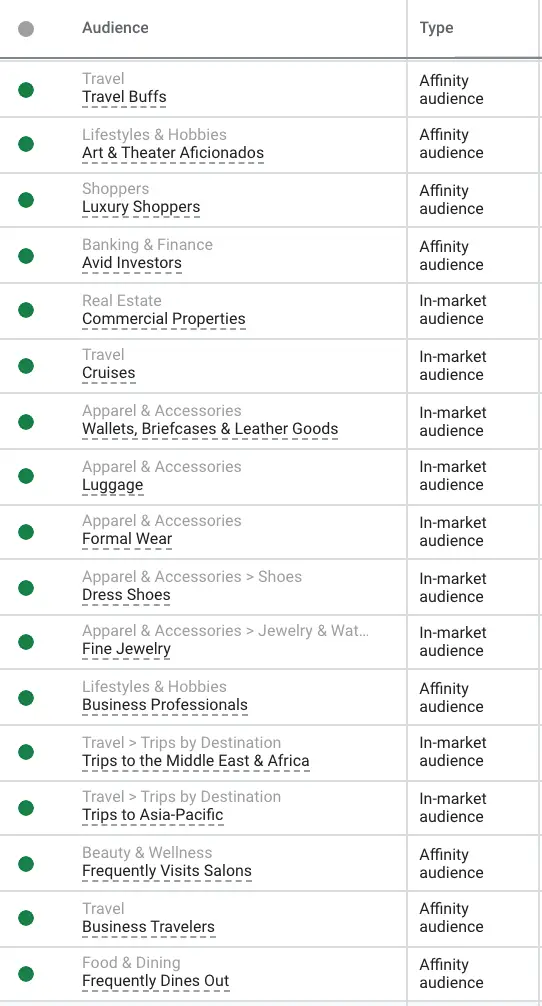Screen dimensions: 542x1006
Task: Toggle the Cruises audience status dot
Action: 26,366
